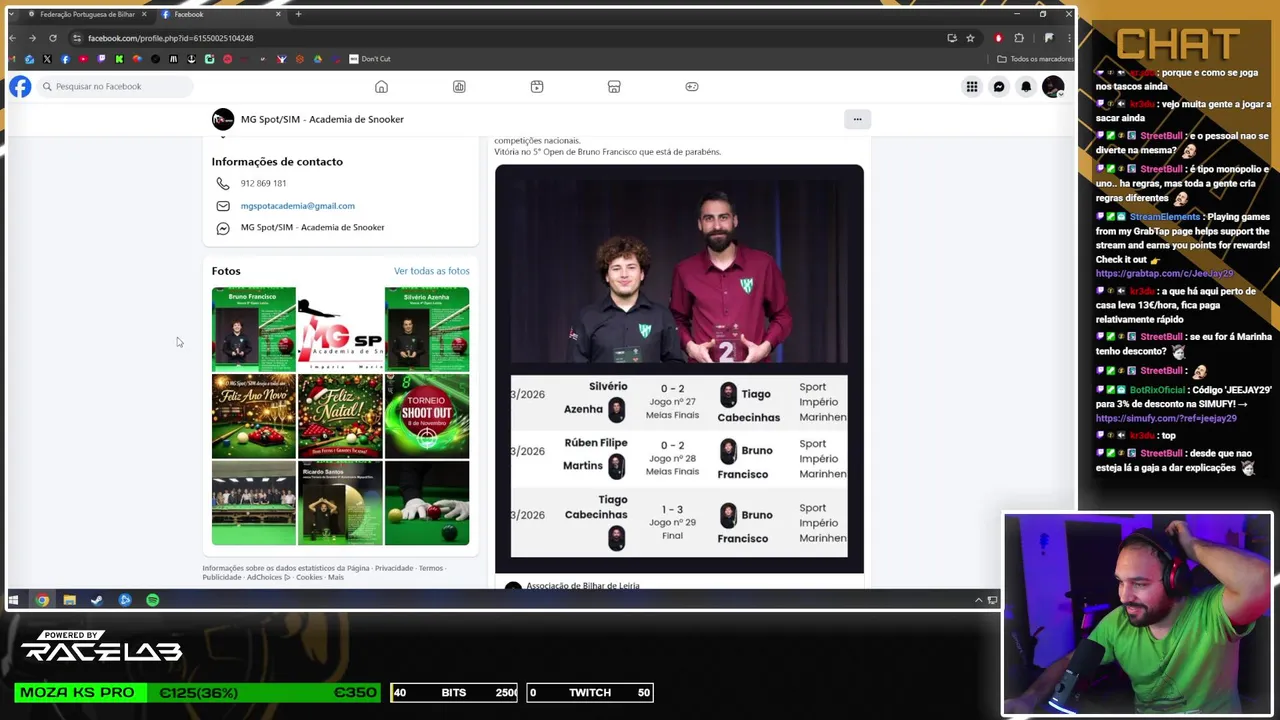Open the Google Drive bookmark

[x=317, y=59]
